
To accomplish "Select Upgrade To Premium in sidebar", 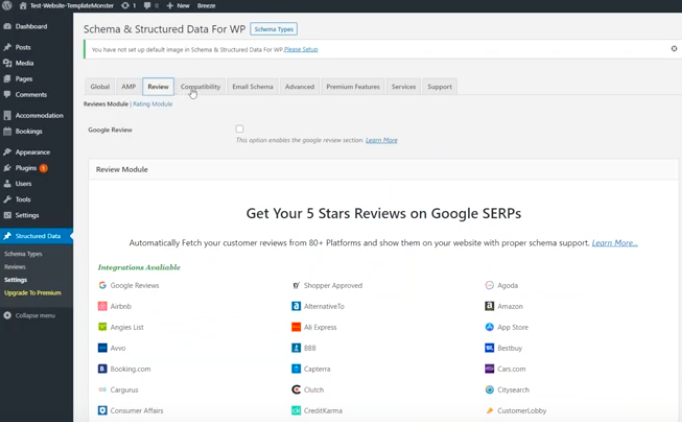I will point(32,293).
